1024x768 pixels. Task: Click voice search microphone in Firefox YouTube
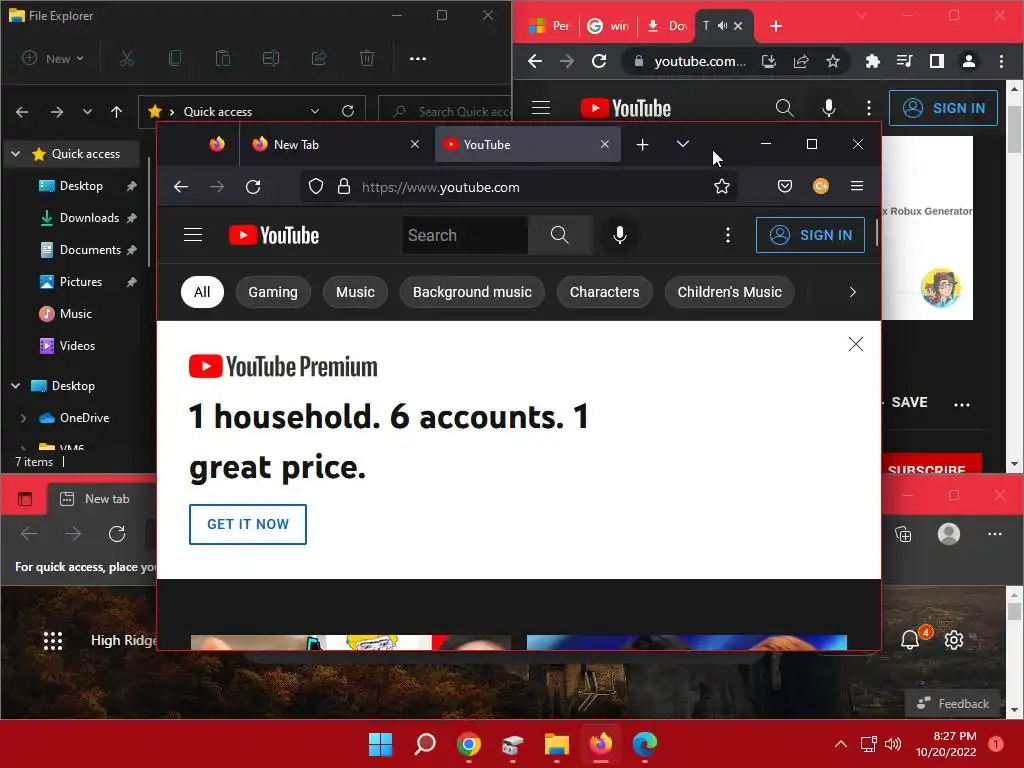pyautogui.click(x=620, y=235)
